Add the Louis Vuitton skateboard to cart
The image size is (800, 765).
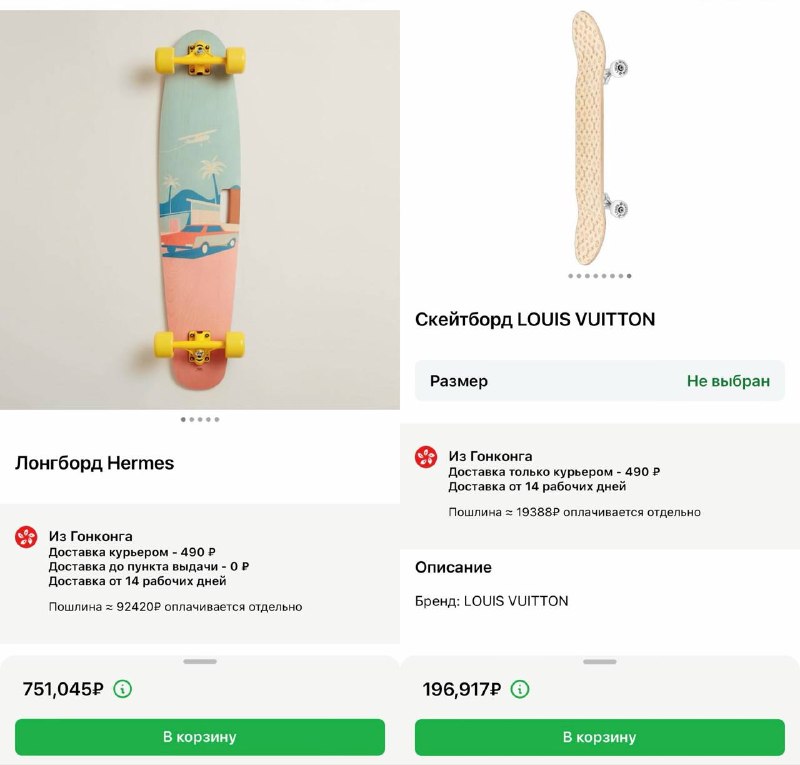point(600,737)
